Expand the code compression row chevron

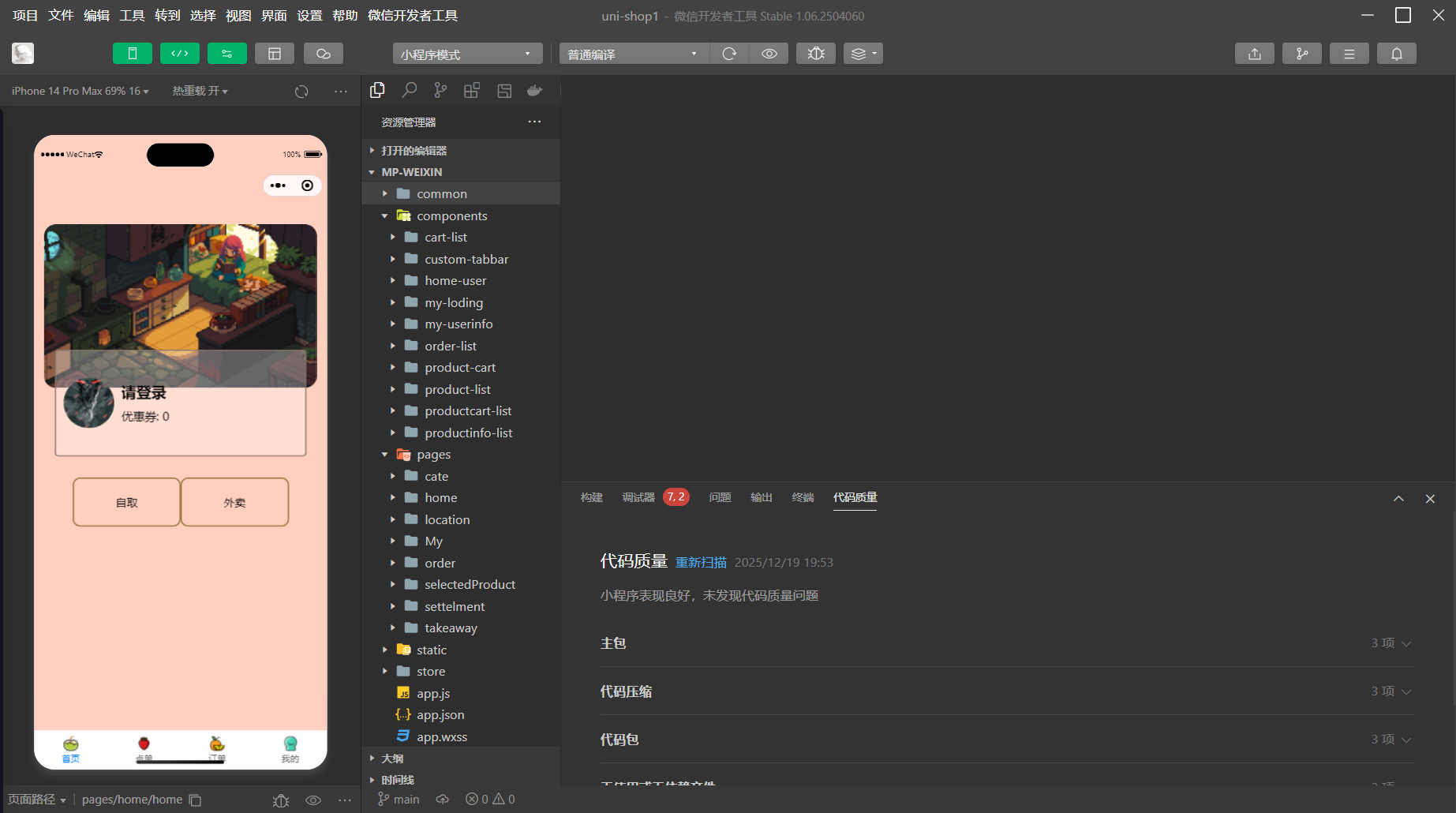(x=1406, y=691)
